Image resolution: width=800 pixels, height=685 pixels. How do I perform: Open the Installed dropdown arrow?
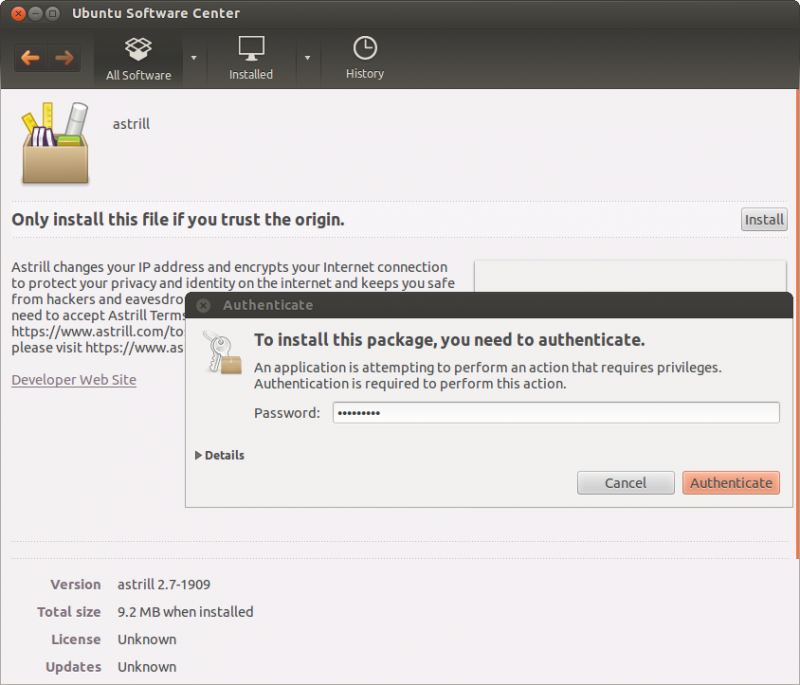tap(308, 58)
